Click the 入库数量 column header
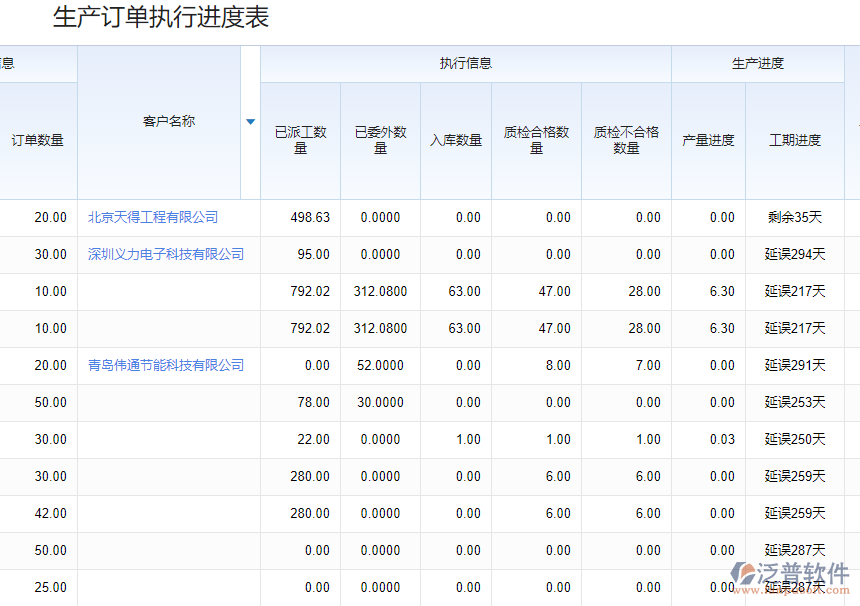This screenshot has width=860, height=606. [456, 140]
